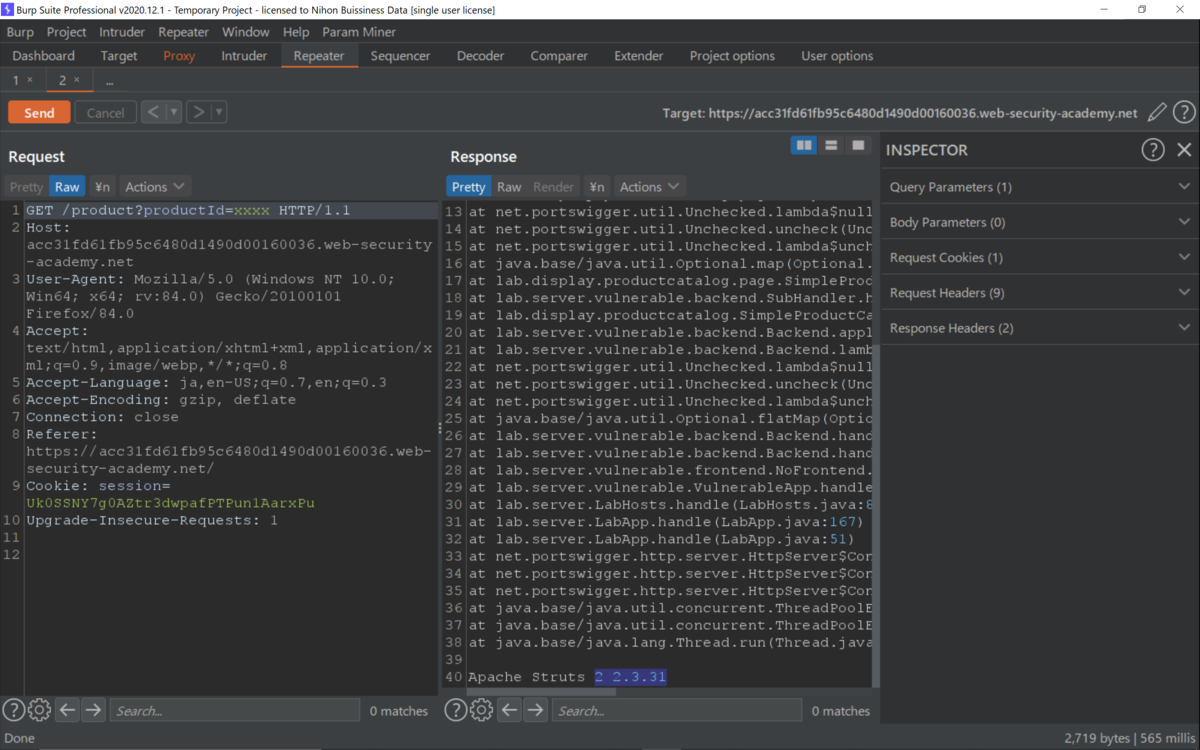Switch to combined tabbed layout view
Screen dimensions: 1200x750
pyautogui.click(x=858, y=146)
